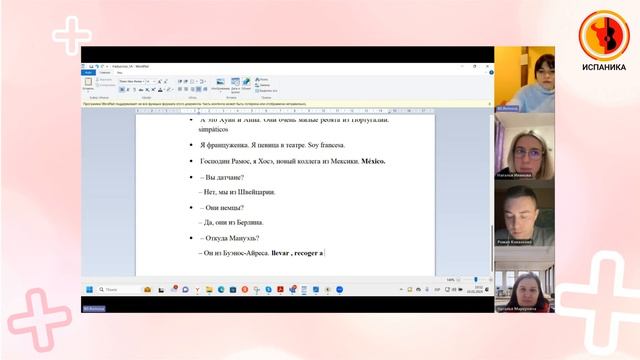Toggle strikethrough formatting
Image resolution: width=640 pixels, height=360 pixels.
coord(141,89)
